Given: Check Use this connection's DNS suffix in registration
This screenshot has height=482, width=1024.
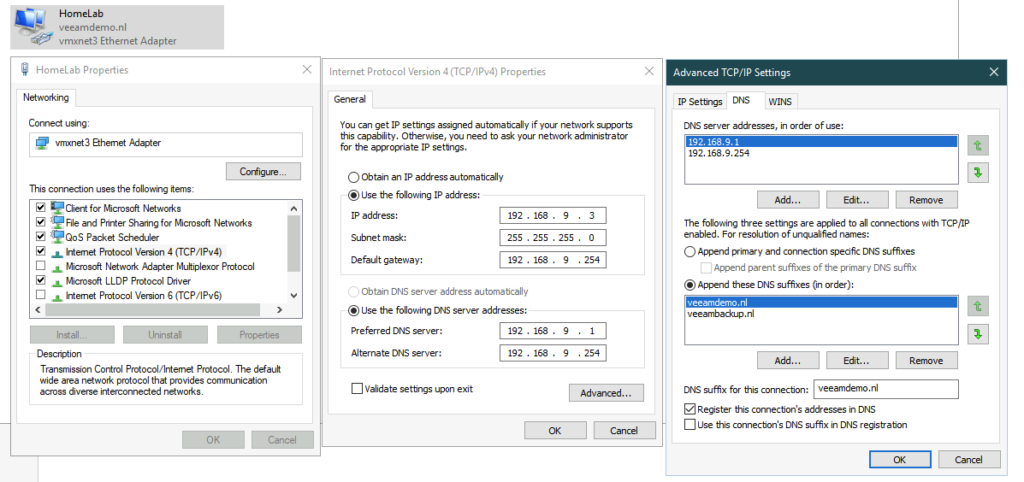Looking at the screenshot, I should (689, 425).
